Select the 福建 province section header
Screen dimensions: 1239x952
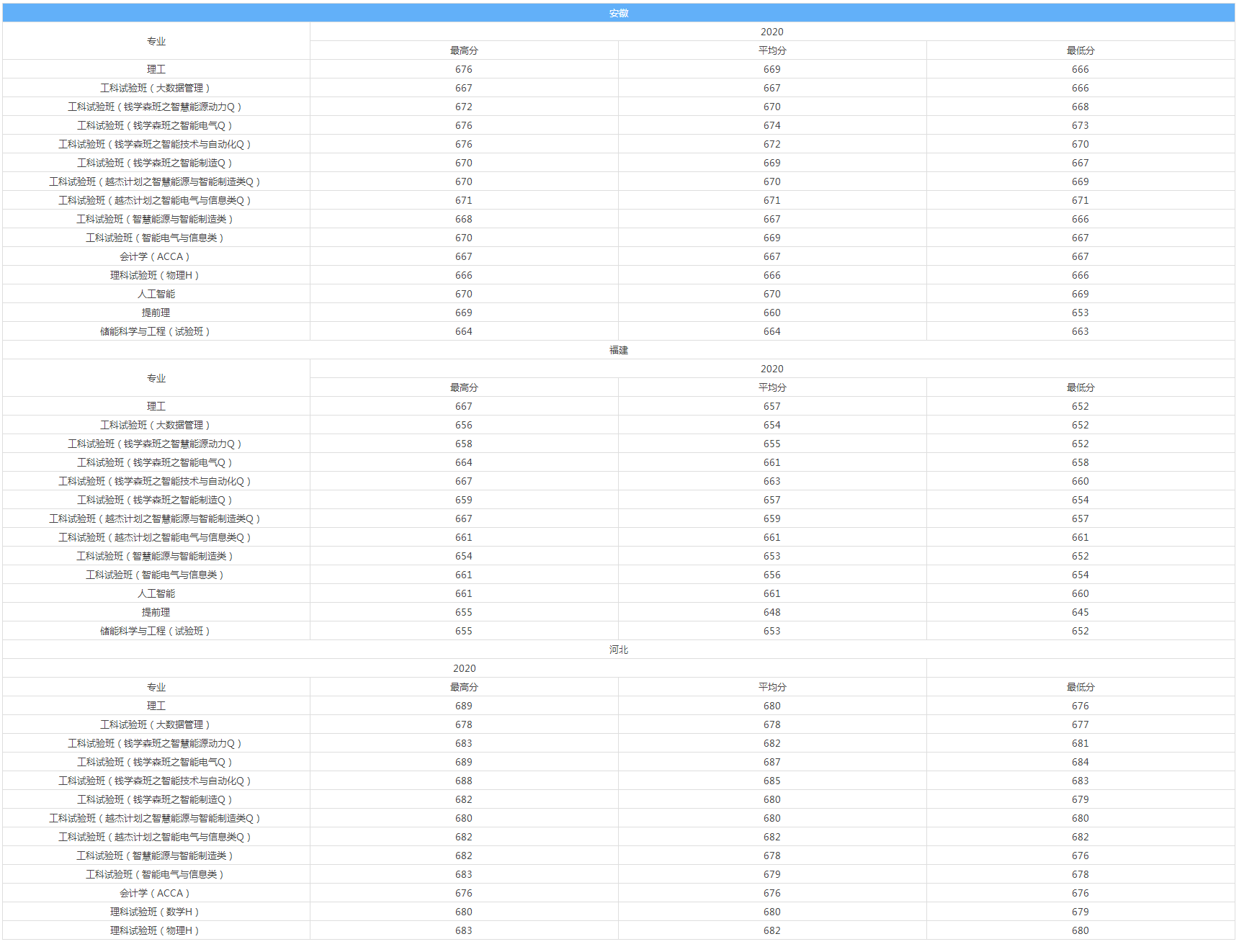(x=619, y=350)
